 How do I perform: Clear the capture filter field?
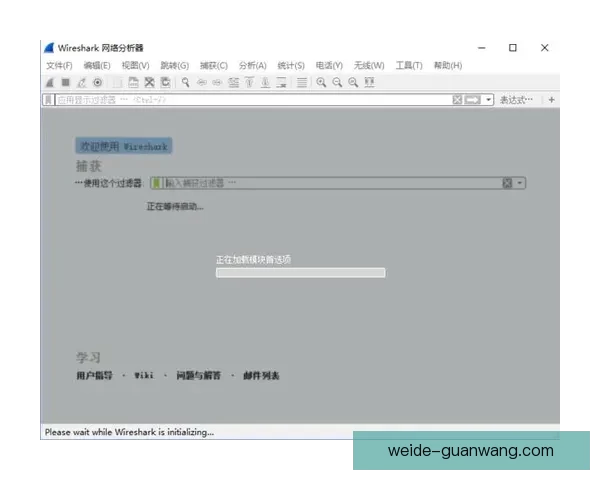(x=507, y=183)
